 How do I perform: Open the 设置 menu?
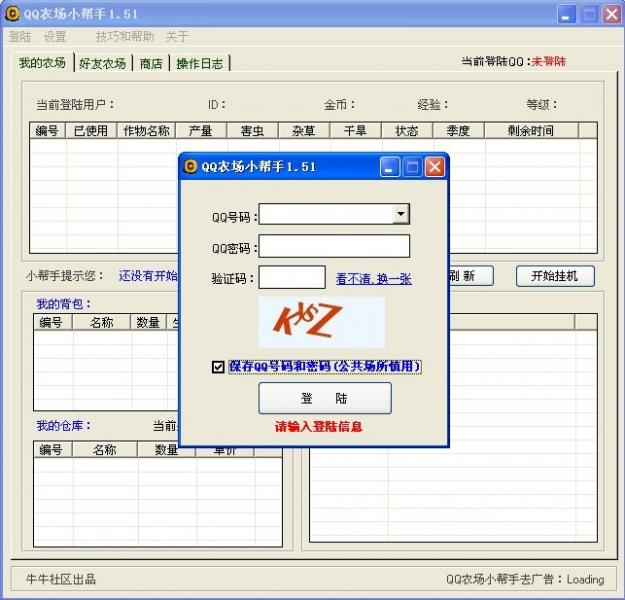[x=55, y=37]
